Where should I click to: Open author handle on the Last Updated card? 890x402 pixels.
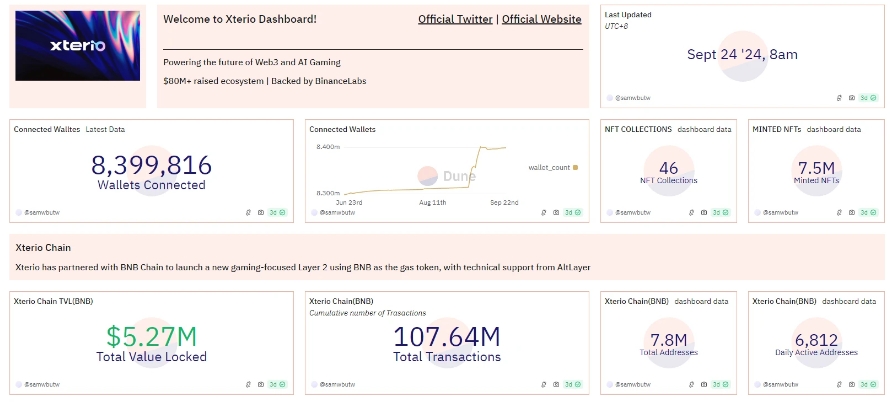632,98
